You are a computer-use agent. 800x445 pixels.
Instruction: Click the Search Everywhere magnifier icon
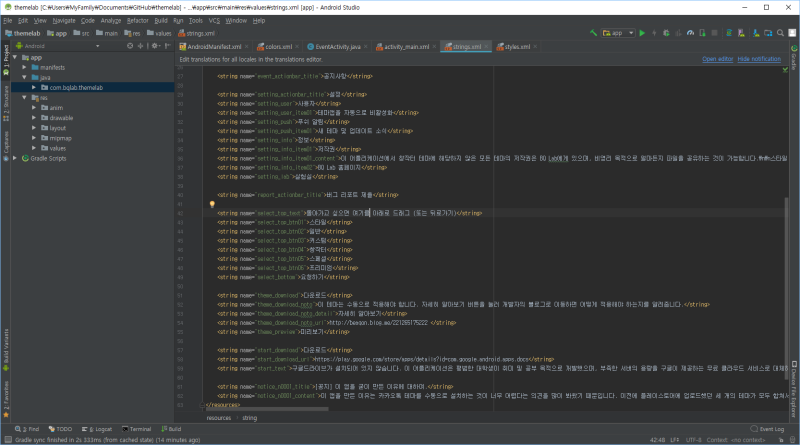pos(781,33)
